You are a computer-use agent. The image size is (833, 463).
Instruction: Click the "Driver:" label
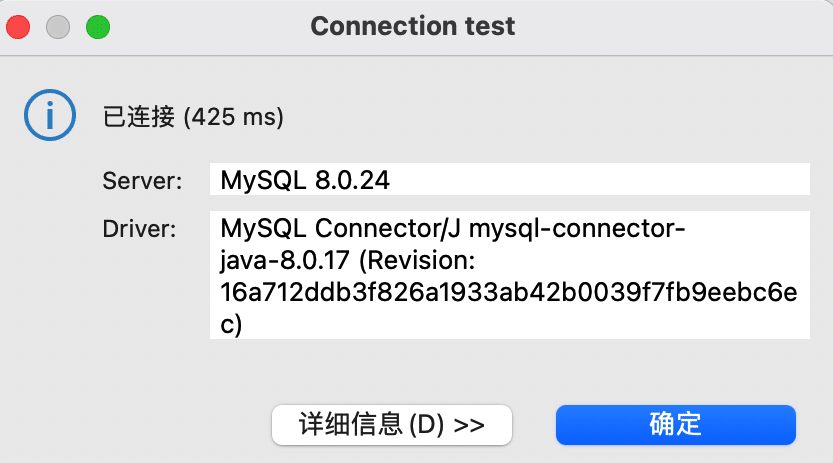point(140,229)
